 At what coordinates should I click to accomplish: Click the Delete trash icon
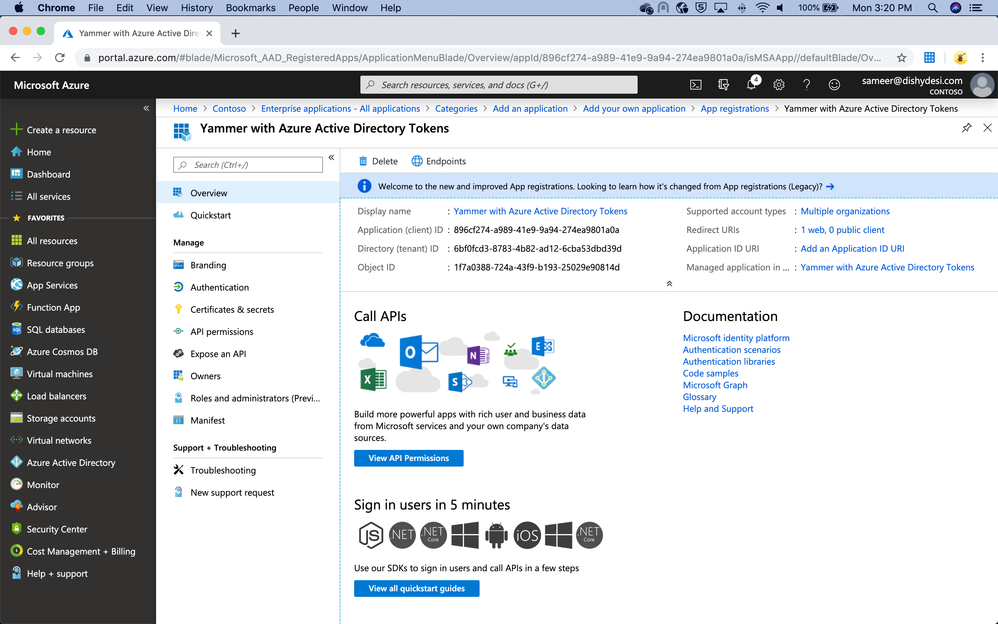click(x=363, y=161)
